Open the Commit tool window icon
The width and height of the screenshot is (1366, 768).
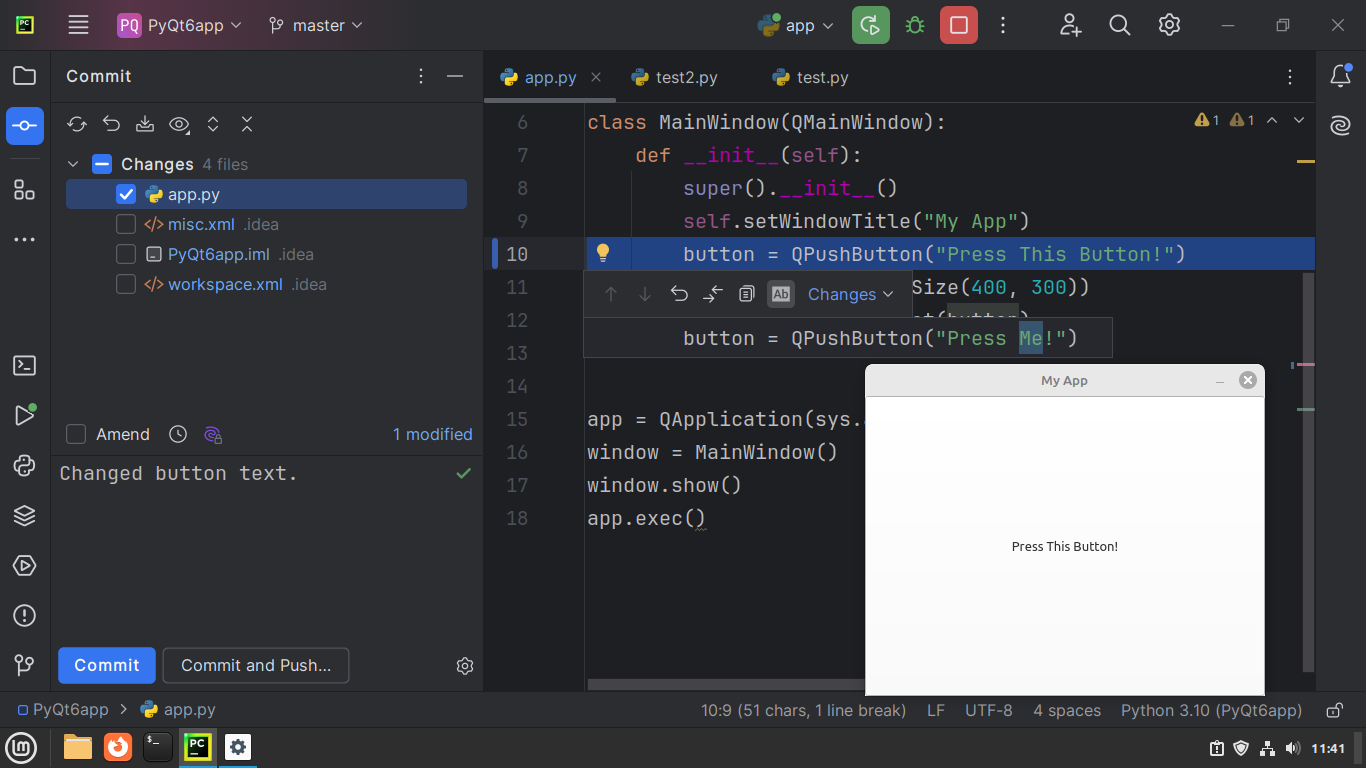pos(25,126)
